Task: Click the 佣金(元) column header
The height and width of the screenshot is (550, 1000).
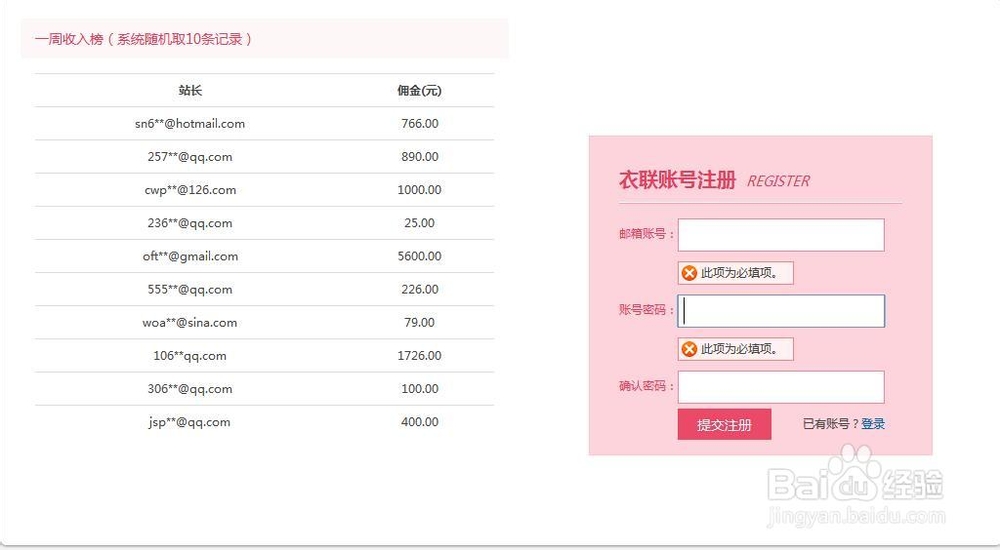Action: tap(419, 91)
